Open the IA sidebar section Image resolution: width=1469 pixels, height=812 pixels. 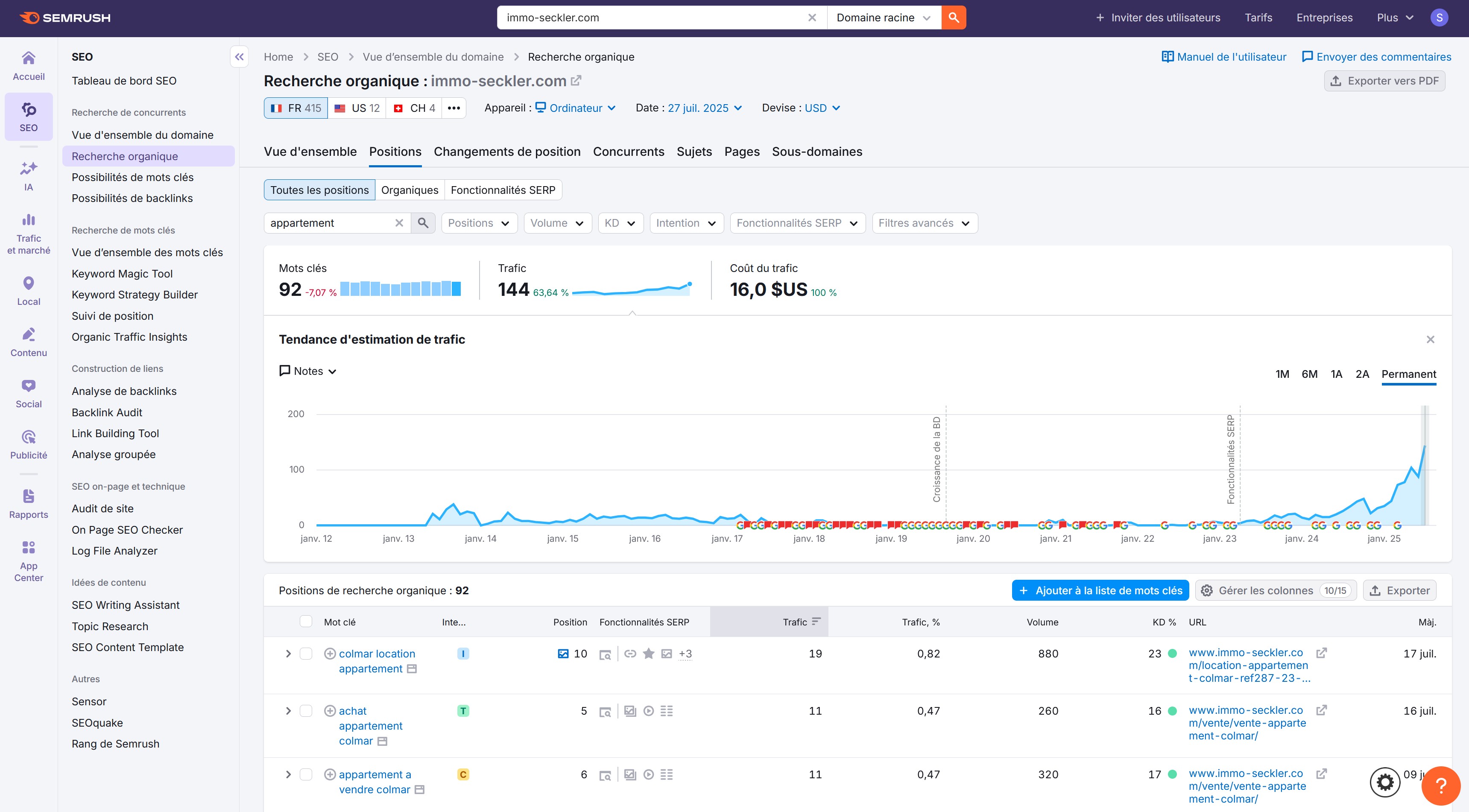[x=29, y=176]
